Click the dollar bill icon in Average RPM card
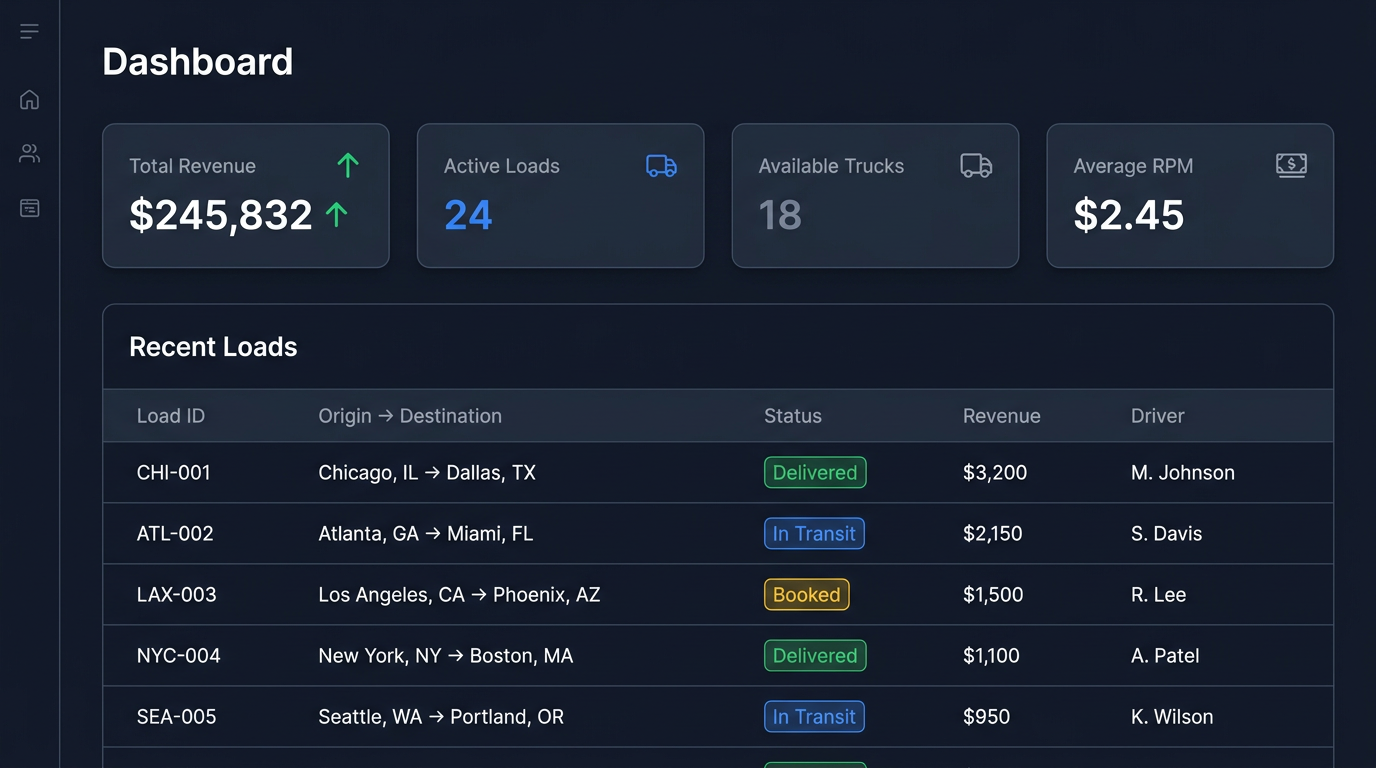The width and height of the screenshot is (1376, 768). [x=1291, y=166]
